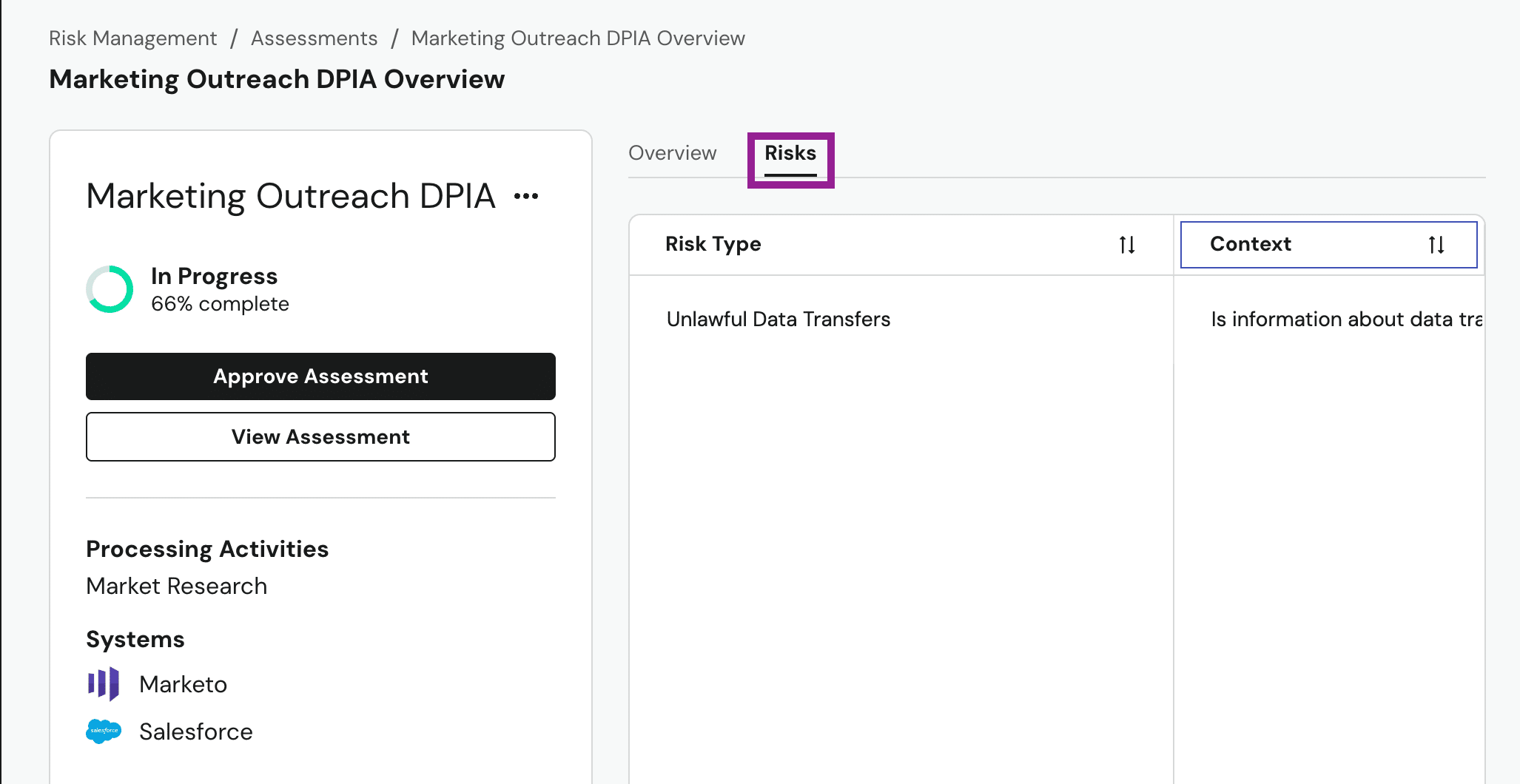Screen dimensions: 1520x784
Task: Click the Salesforce system icon
Action: tap(104, 731)
